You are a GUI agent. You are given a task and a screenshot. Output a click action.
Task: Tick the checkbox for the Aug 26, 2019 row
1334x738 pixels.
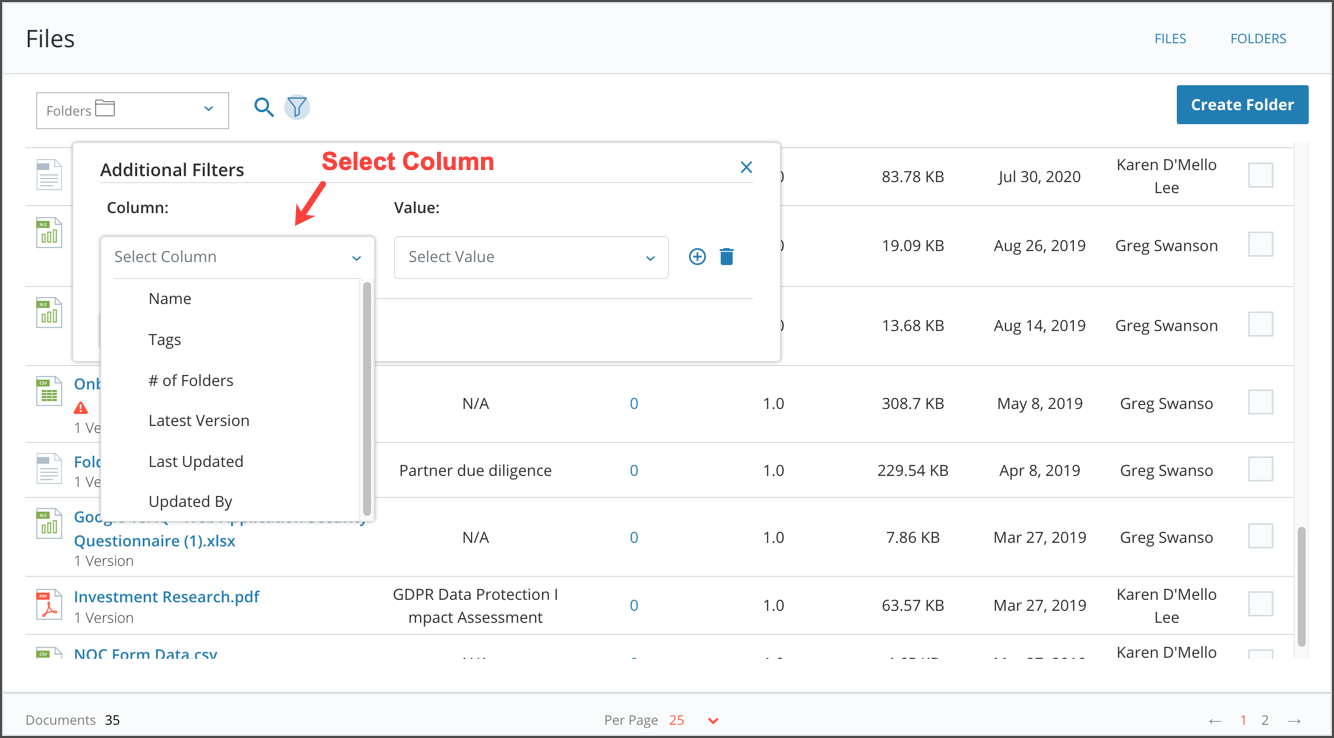tap(1261, 244)
